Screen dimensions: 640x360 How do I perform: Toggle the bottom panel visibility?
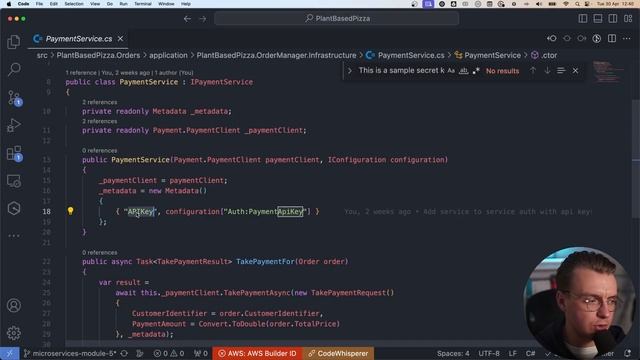[x=598, y=18]
